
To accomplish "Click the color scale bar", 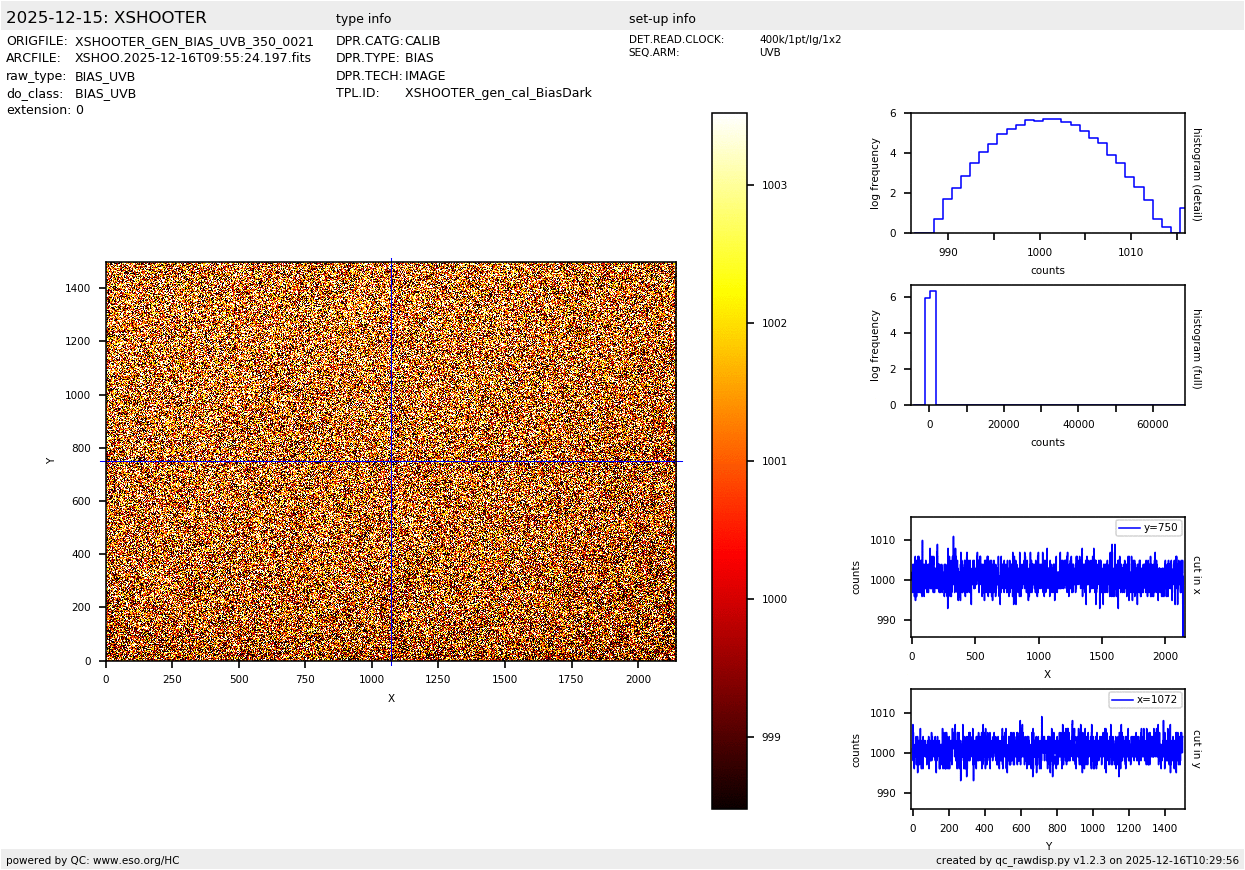I will (729, 460).
